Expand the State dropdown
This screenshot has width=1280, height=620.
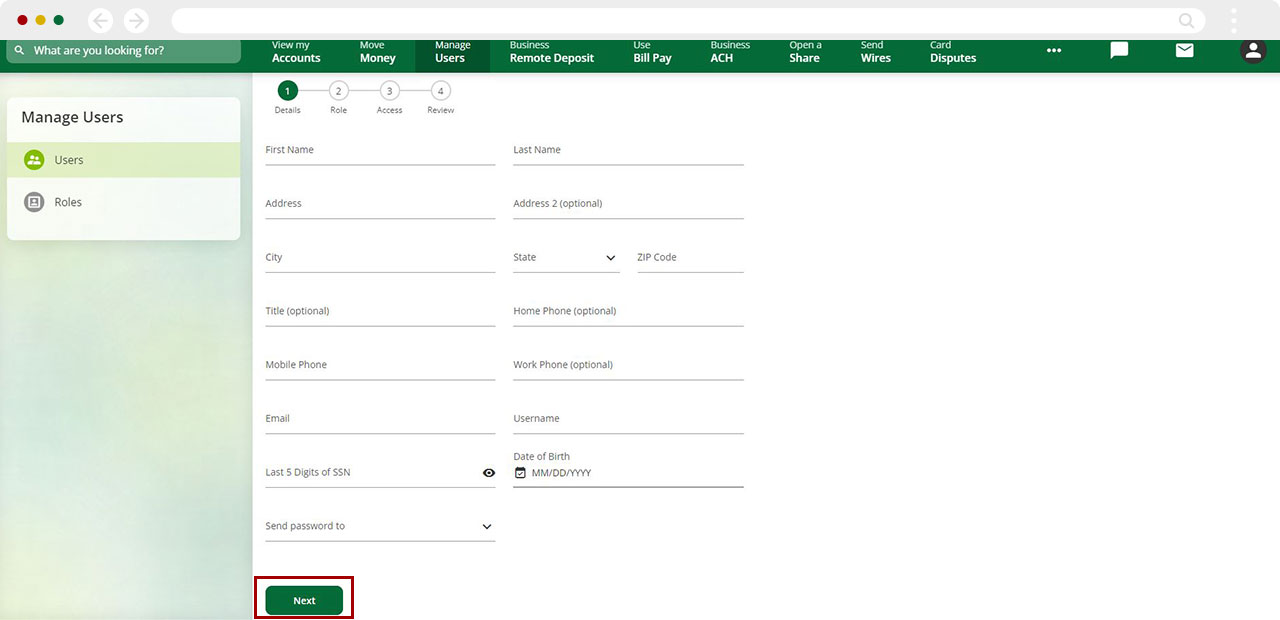point(610,258)
